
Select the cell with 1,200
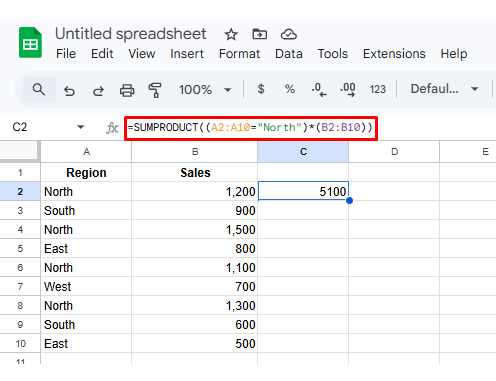[195, 191]
